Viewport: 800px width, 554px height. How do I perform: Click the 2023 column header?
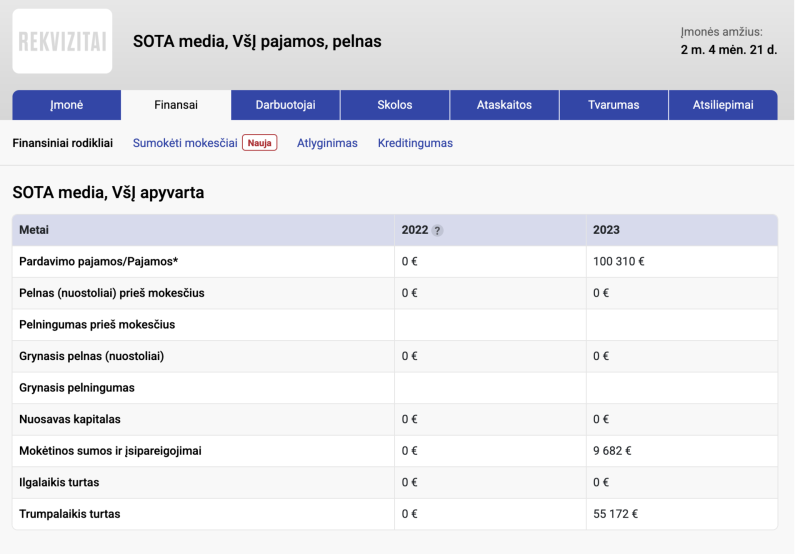click(606, 230)
